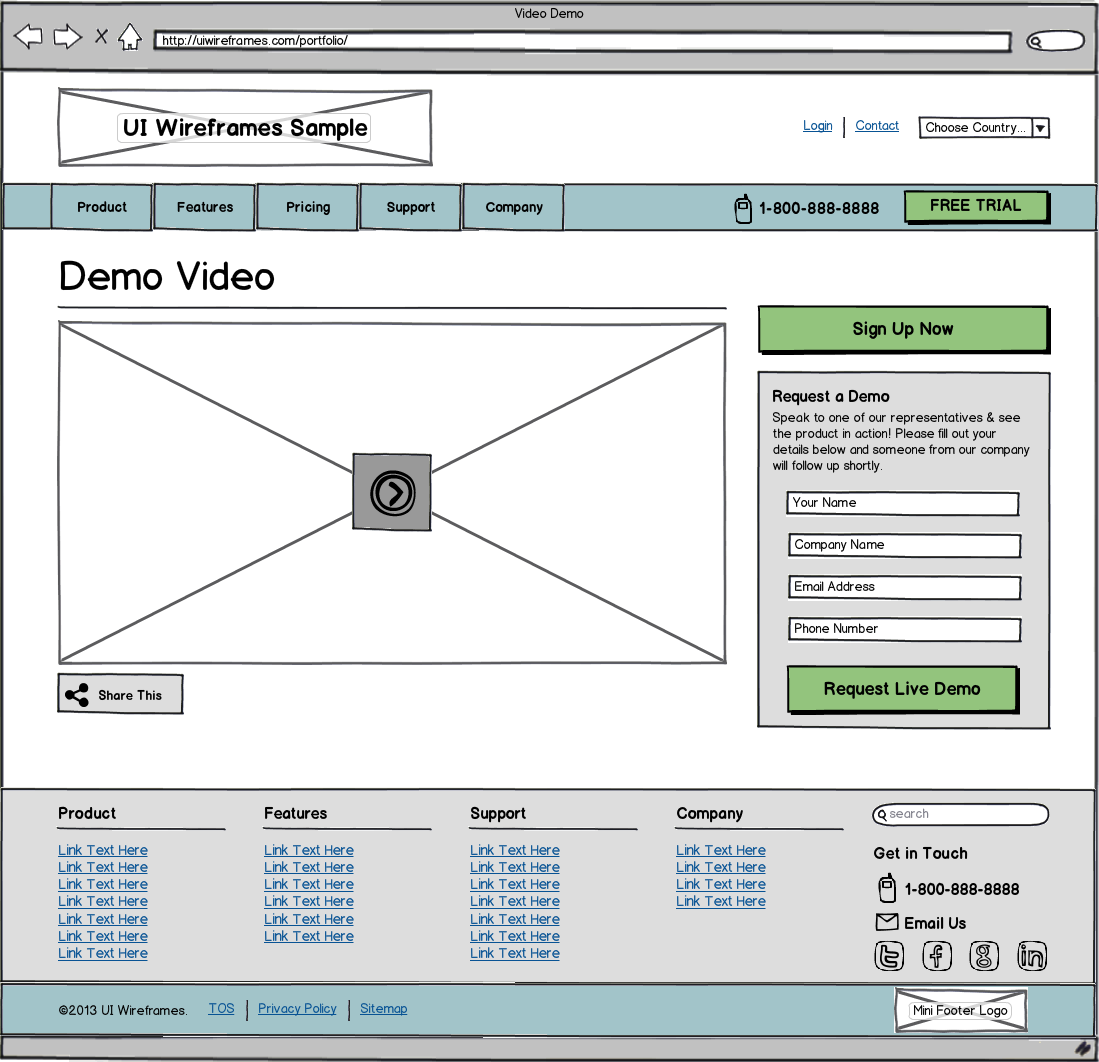The height and width of the screenshot is (1062, 1099).
Task: Open the Login link
Action: [817, 125]
